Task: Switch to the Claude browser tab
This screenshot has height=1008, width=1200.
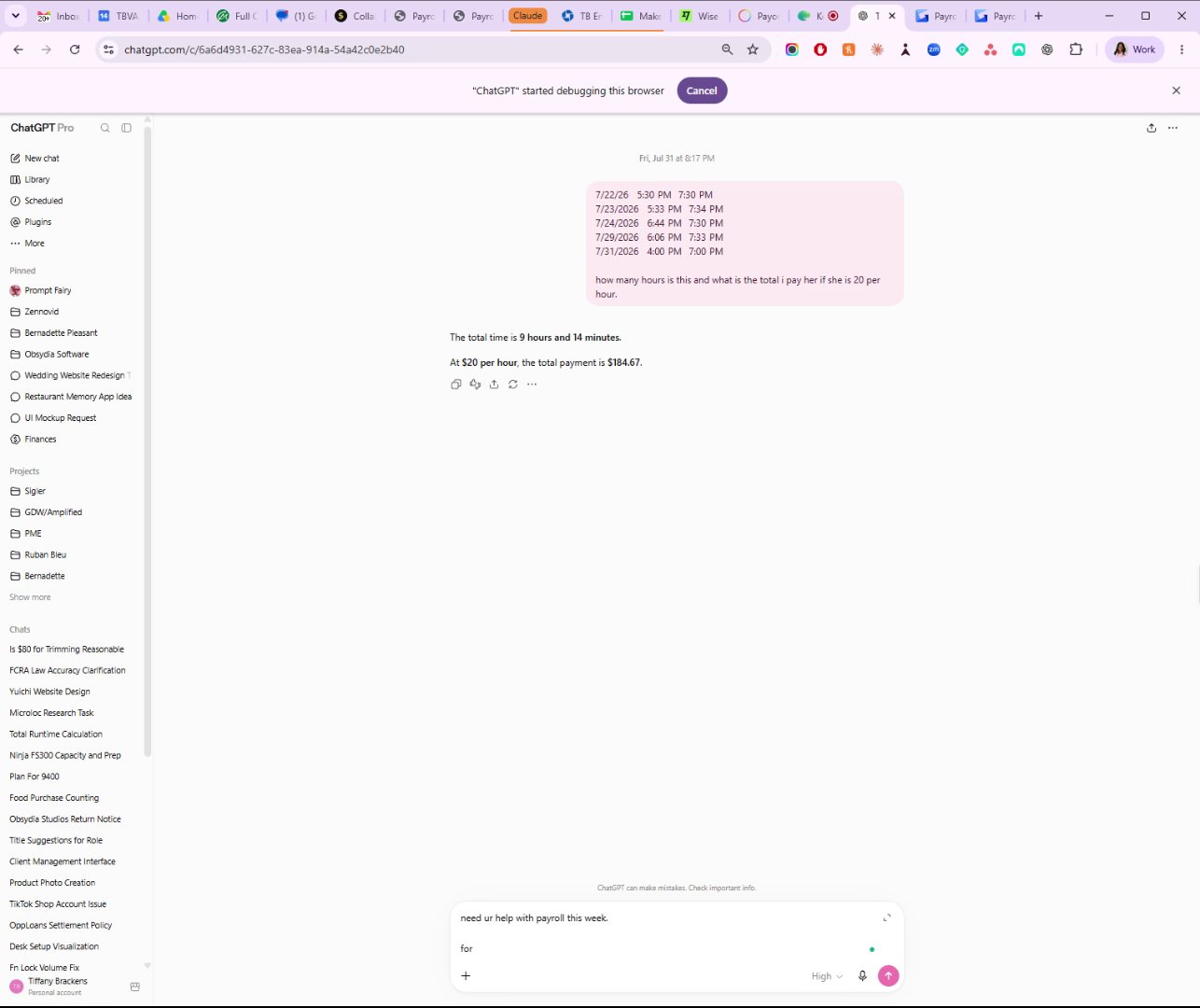Action: pos(528,16)
